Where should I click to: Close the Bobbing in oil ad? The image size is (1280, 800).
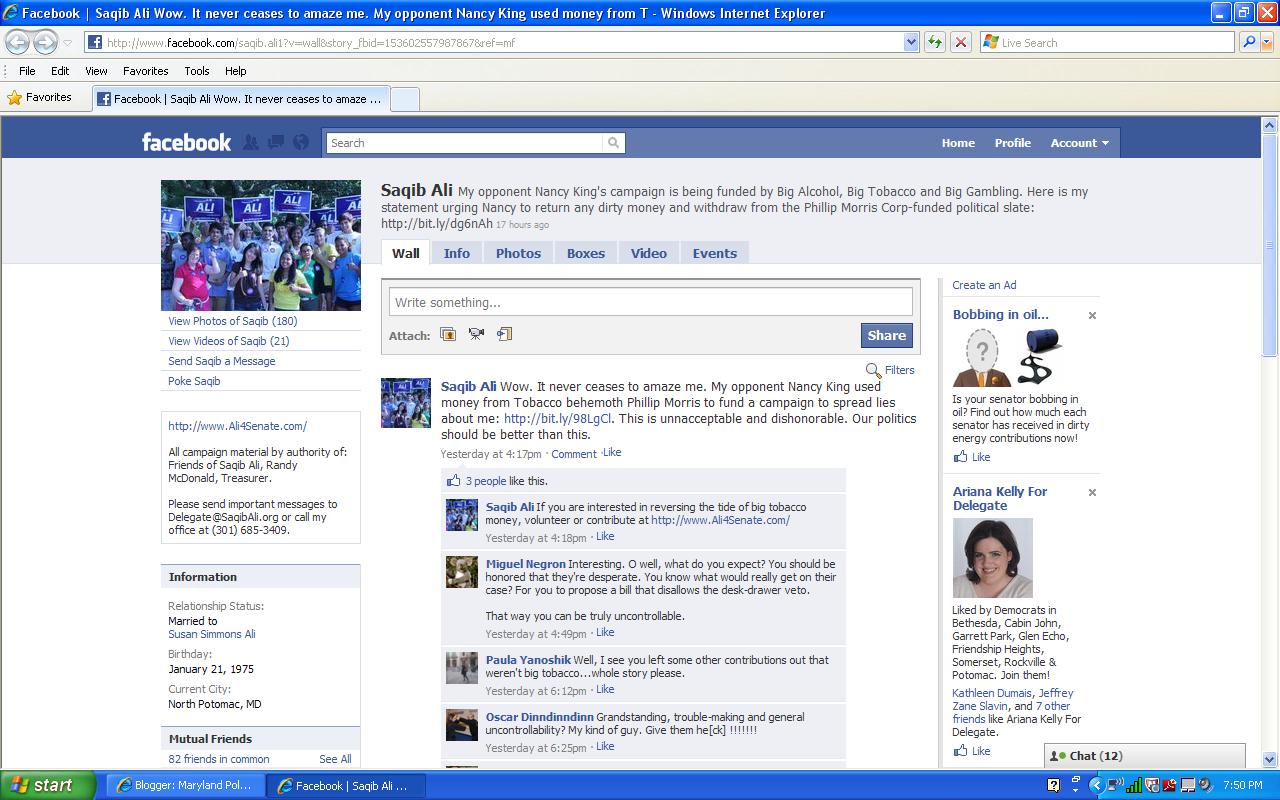tap(1092, 315)
